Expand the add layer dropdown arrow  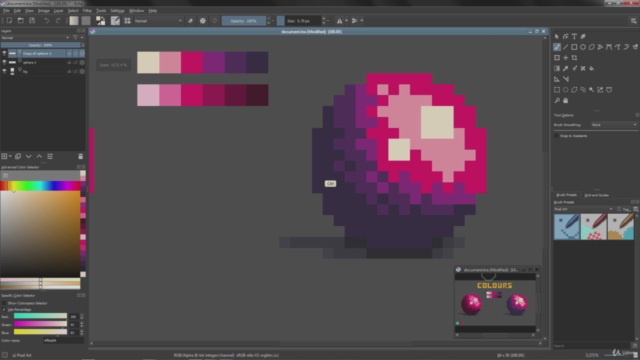pyautogui.click(x=10, y=156)
